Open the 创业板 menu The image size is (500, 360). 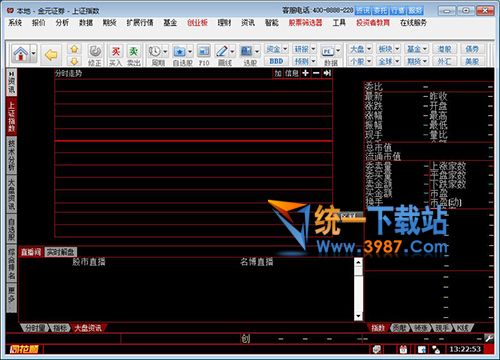point(197,23)
